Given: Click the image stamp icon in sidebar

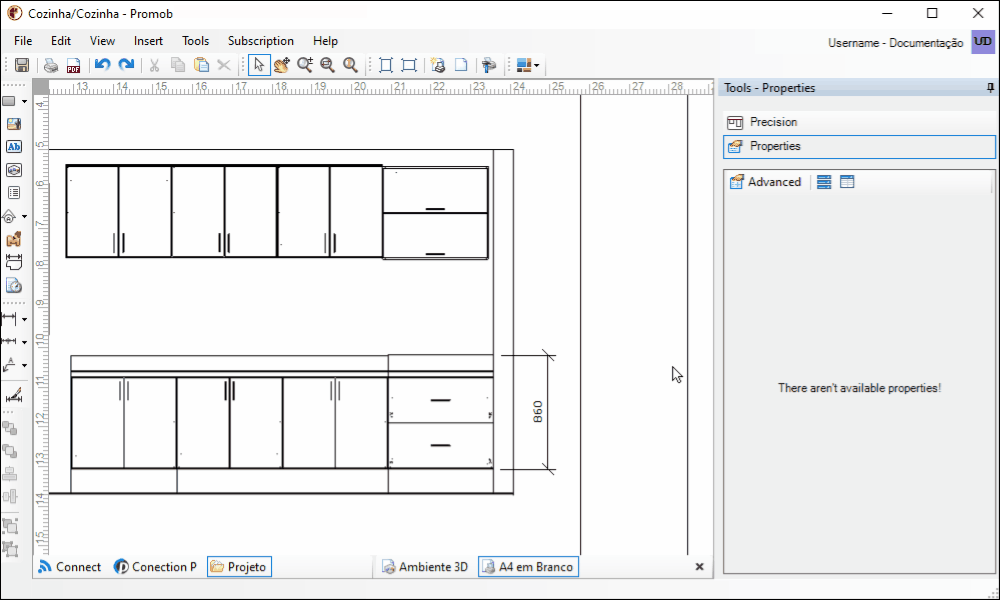Looking at the screenshot, I should pos(13,170).
